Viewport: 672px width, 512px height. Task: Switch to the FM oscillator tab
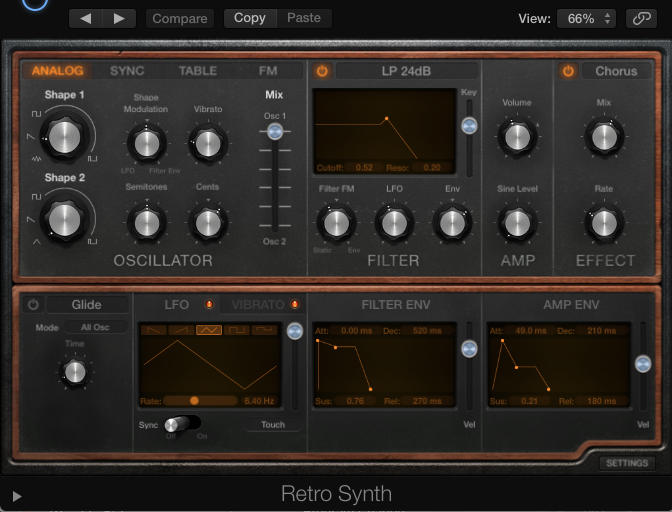pos(268,71)
